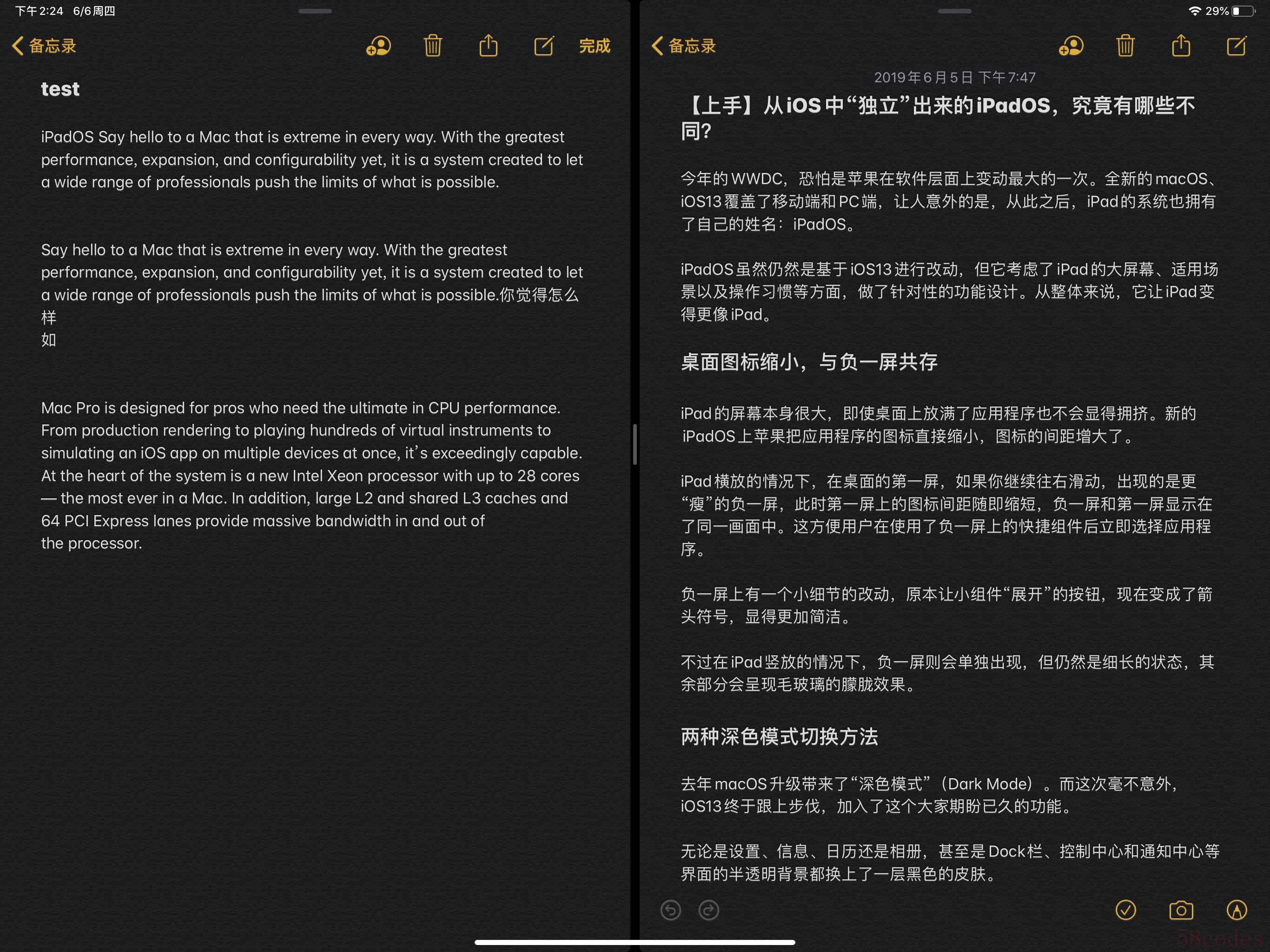Compose a new note in right window

[1236, 46]
